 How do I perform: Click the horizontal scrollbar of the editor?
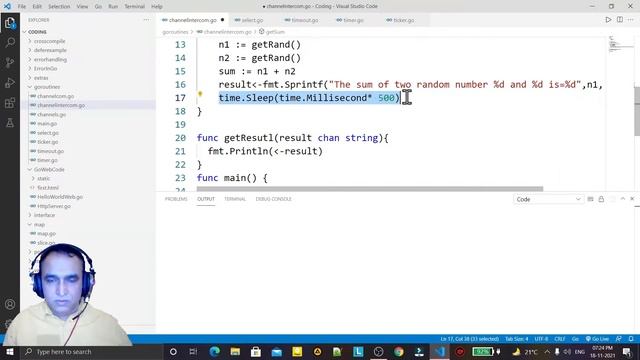[370, 189]
